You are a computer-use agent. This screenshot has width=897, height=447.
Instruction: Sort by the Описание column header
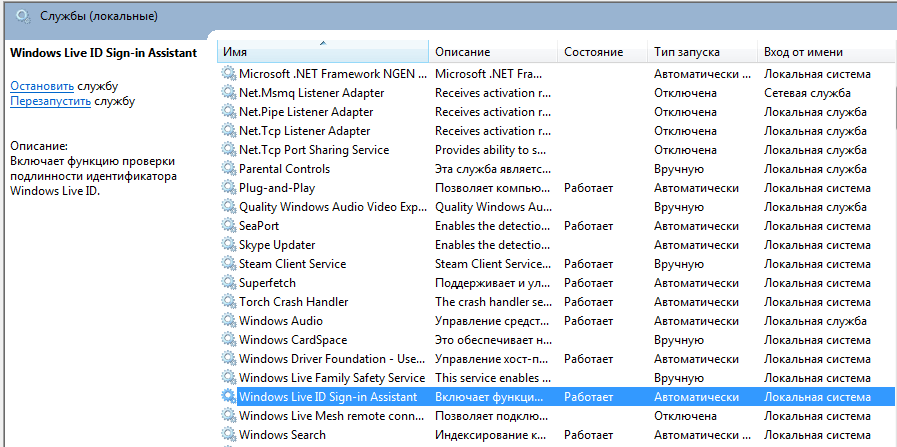point(493,52)
